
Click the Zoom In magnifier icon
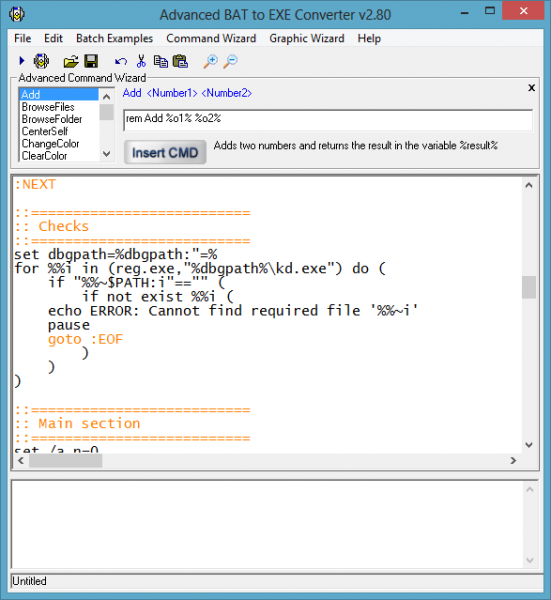coord(210,61)
